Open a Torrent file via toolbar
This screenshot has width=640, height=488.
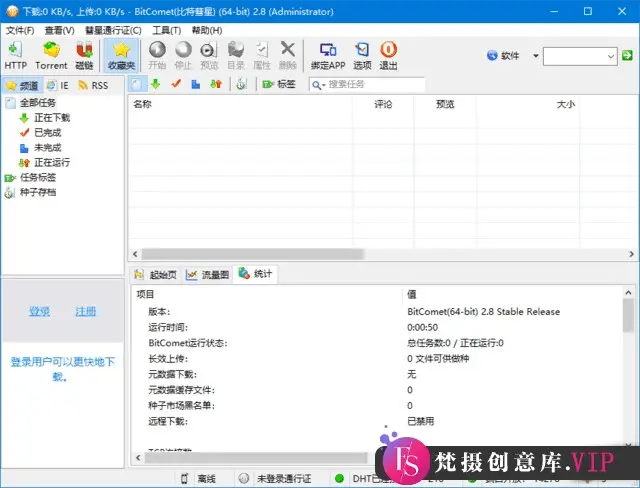tap(51, 55)
